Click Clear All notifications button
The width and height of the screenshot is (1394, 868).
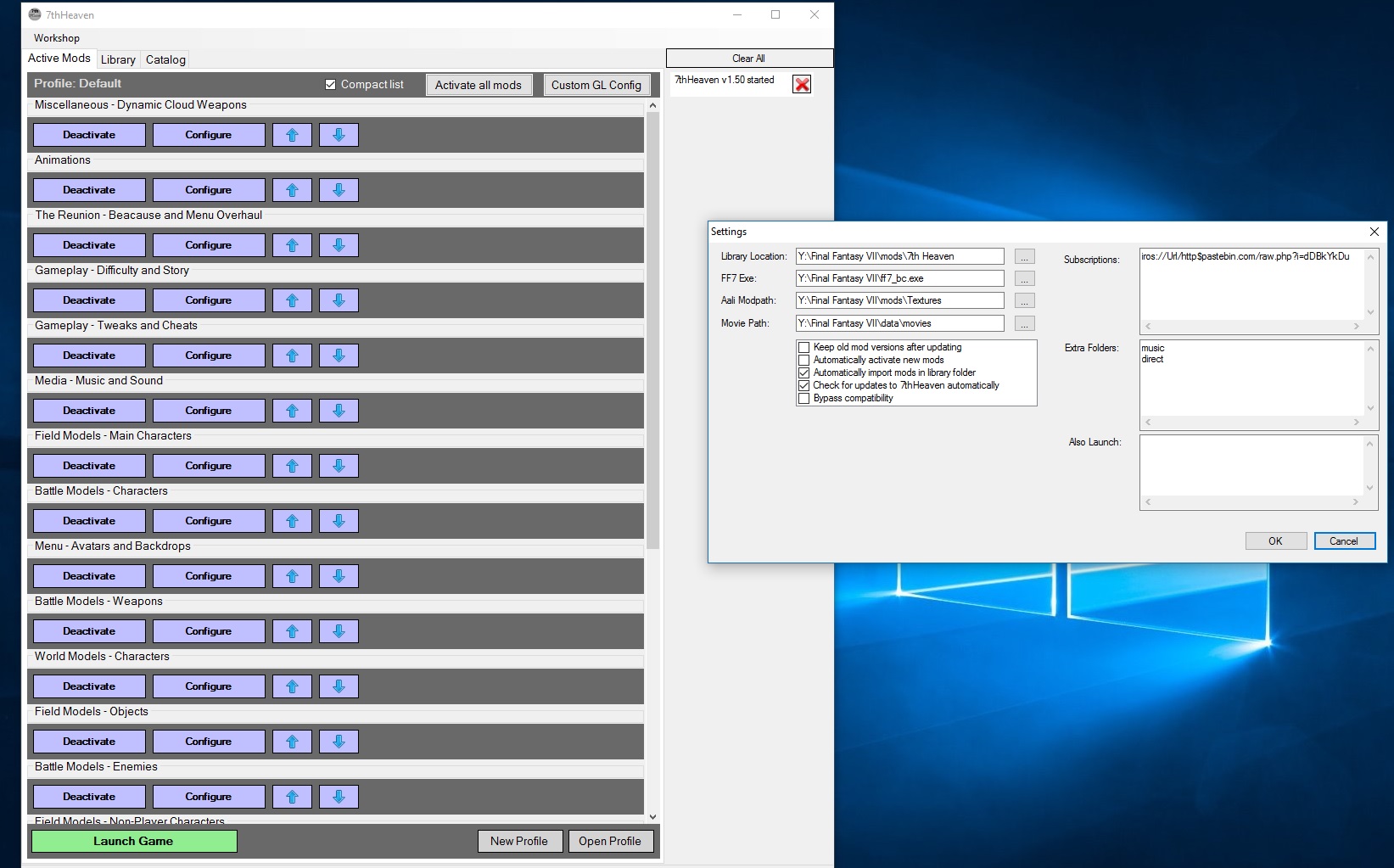pos(749,59)
